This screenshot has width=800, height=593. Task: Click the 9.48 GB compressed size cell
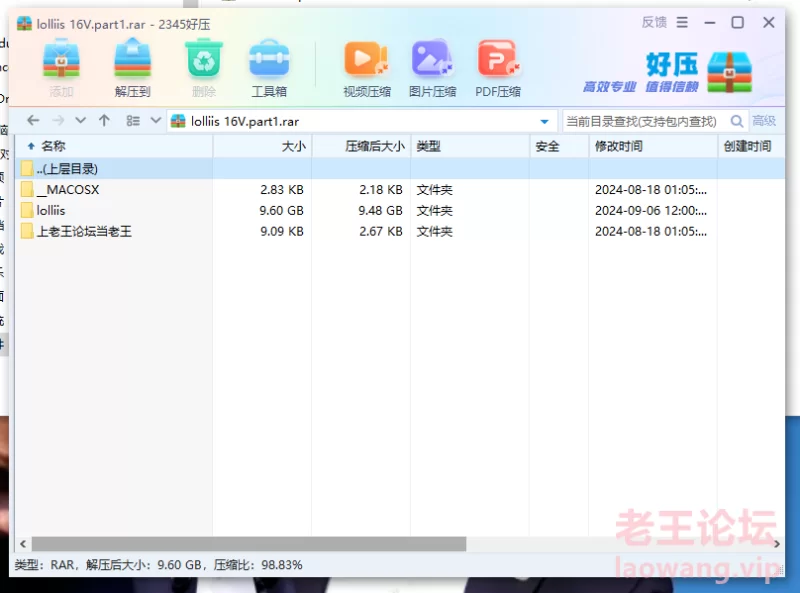coord(380,210)
